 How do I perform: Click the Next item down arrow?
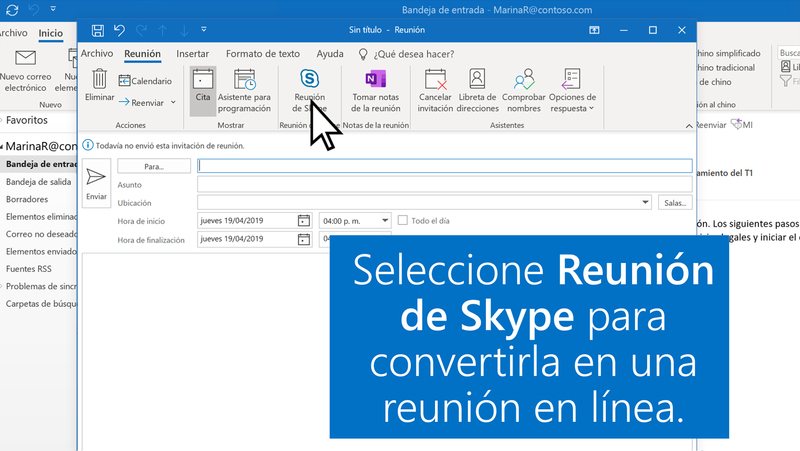tap(184, 31)
